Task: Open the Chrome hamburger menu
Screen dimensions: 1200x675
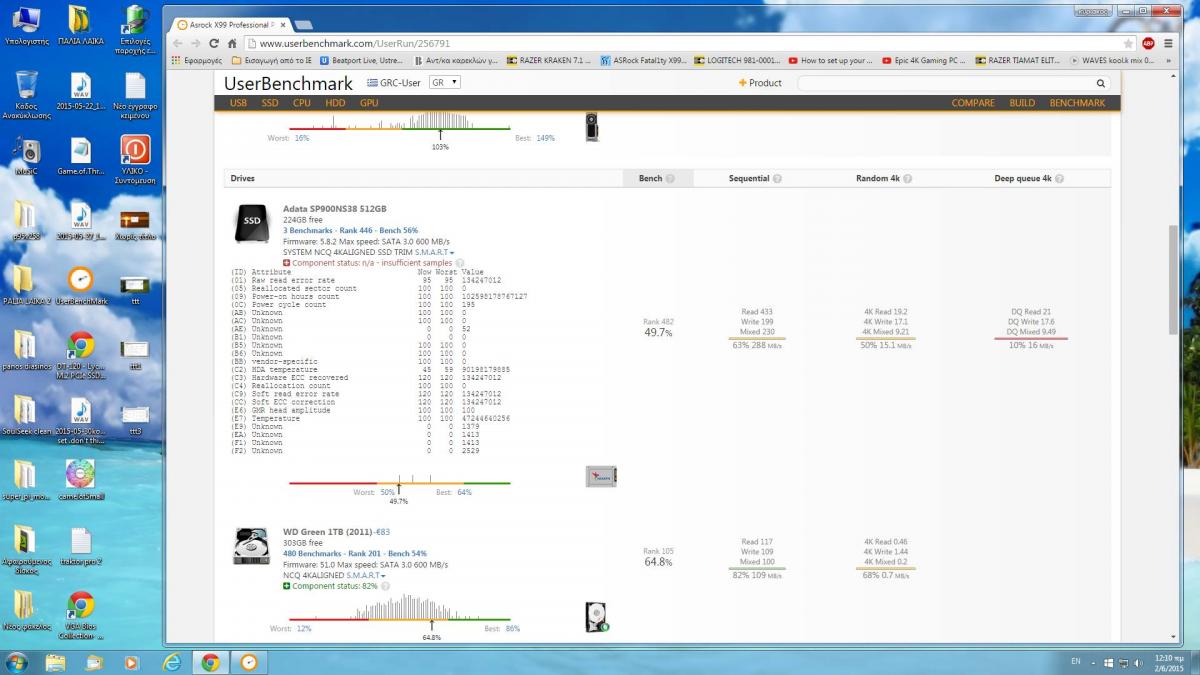Action: point(1166,43)
